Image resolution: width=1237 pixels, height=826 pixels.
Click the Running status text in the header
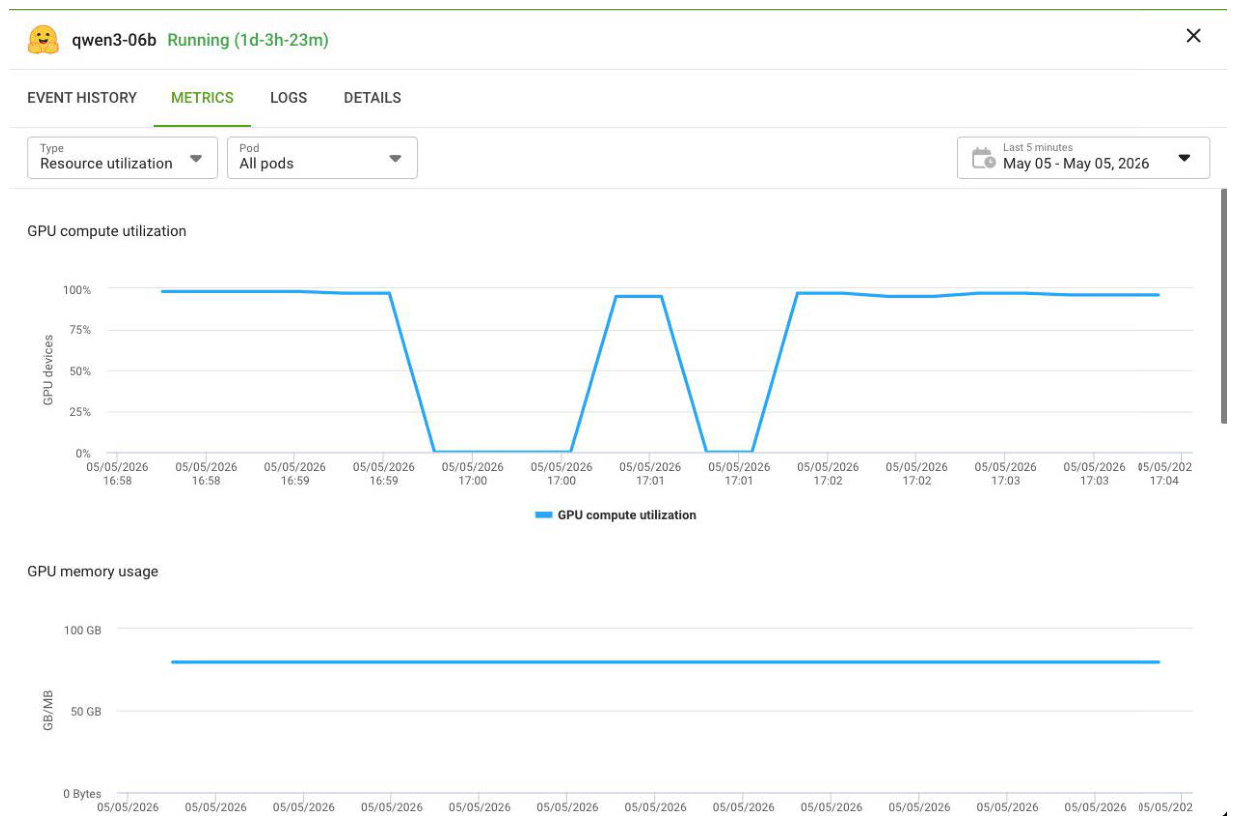point(248,40)
